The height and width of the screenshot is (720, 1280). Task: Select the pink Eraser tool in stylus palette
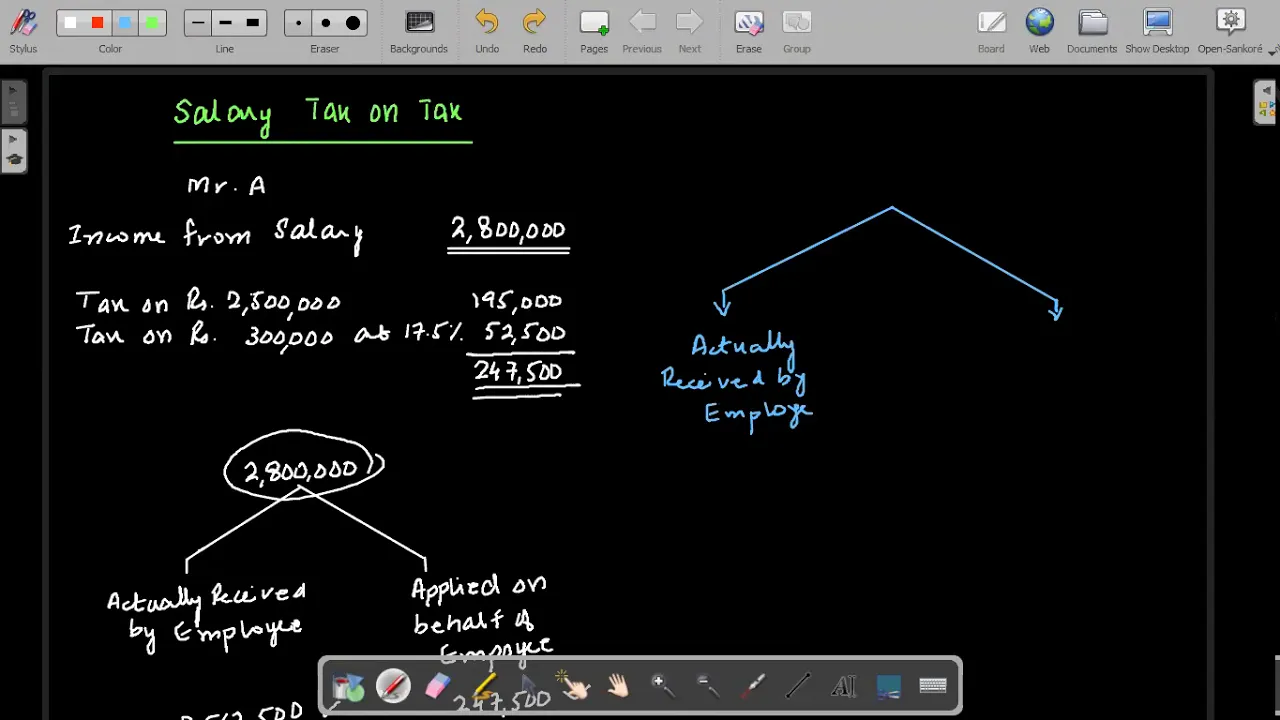438,686
